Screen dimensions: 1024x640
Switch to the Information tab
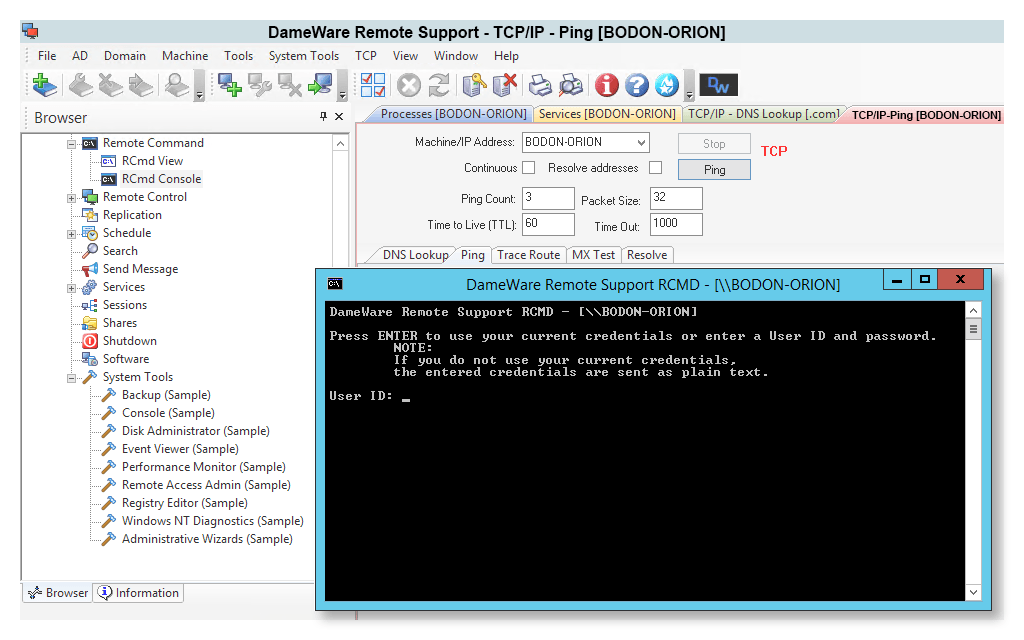tap(138, 593)
